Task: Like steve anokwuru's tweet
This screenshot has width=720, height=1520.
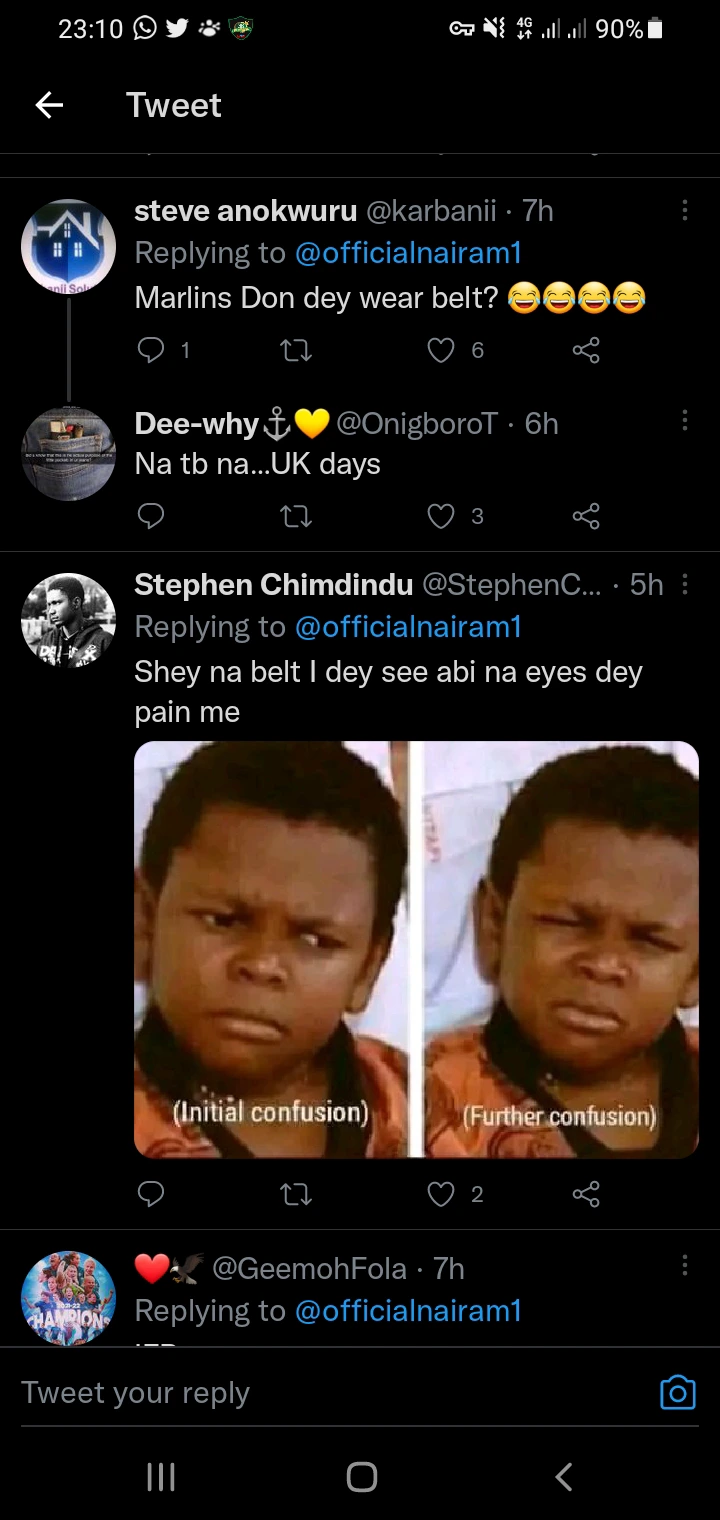Action: pos(441,349)
